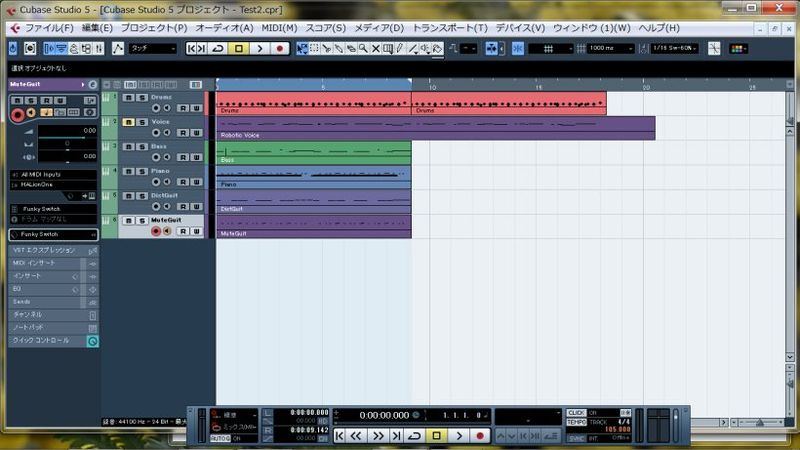Select the Mute X tool
Viewport: 800px width, 450px height.
pyautogui.click(x=376, y=48)
